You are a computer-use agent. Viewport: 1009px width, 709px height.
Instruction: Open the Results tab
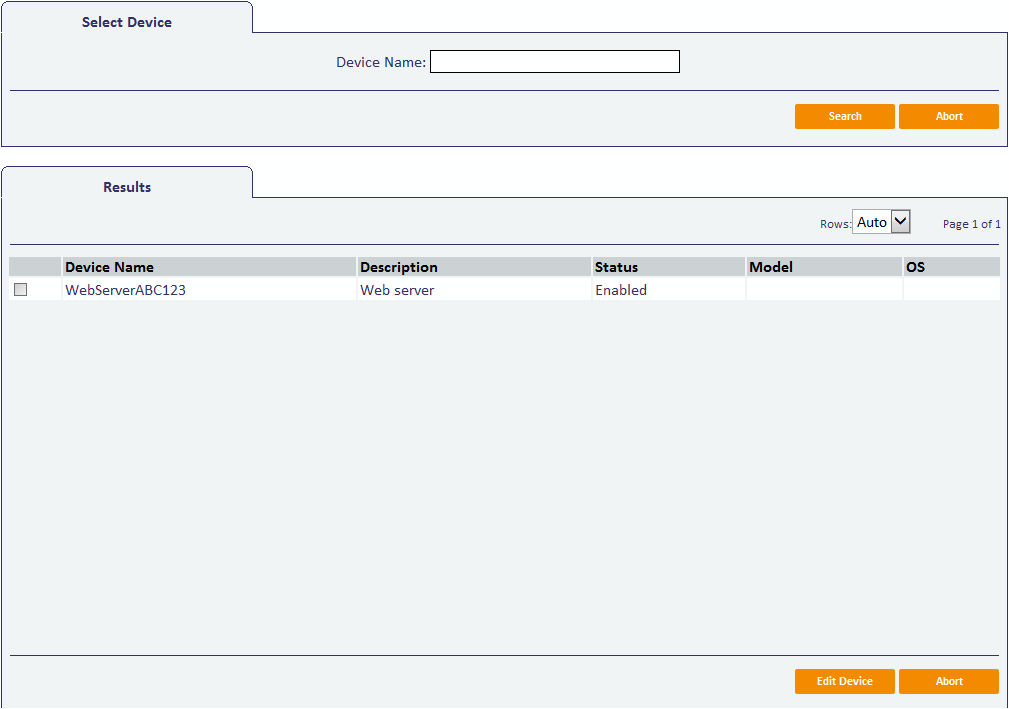pos(127,187)
